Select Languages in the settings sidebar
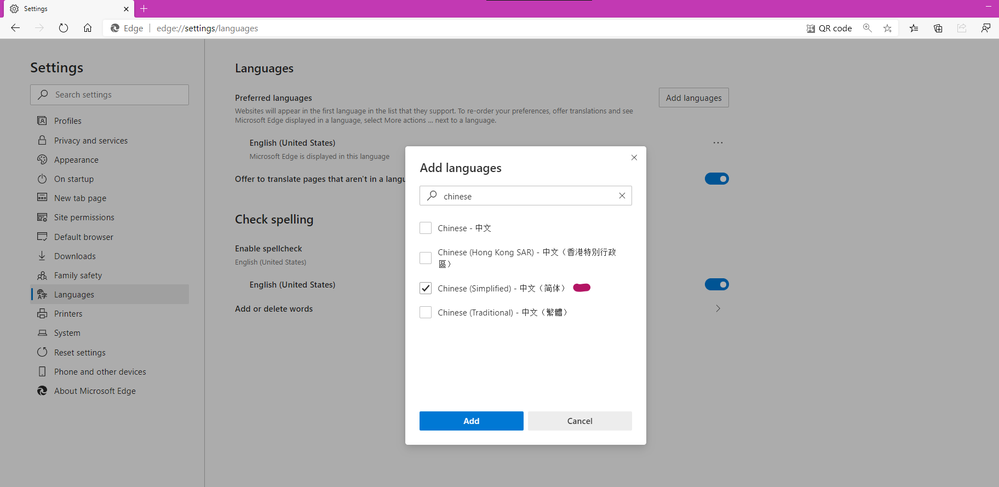 [x=110, y=294]
